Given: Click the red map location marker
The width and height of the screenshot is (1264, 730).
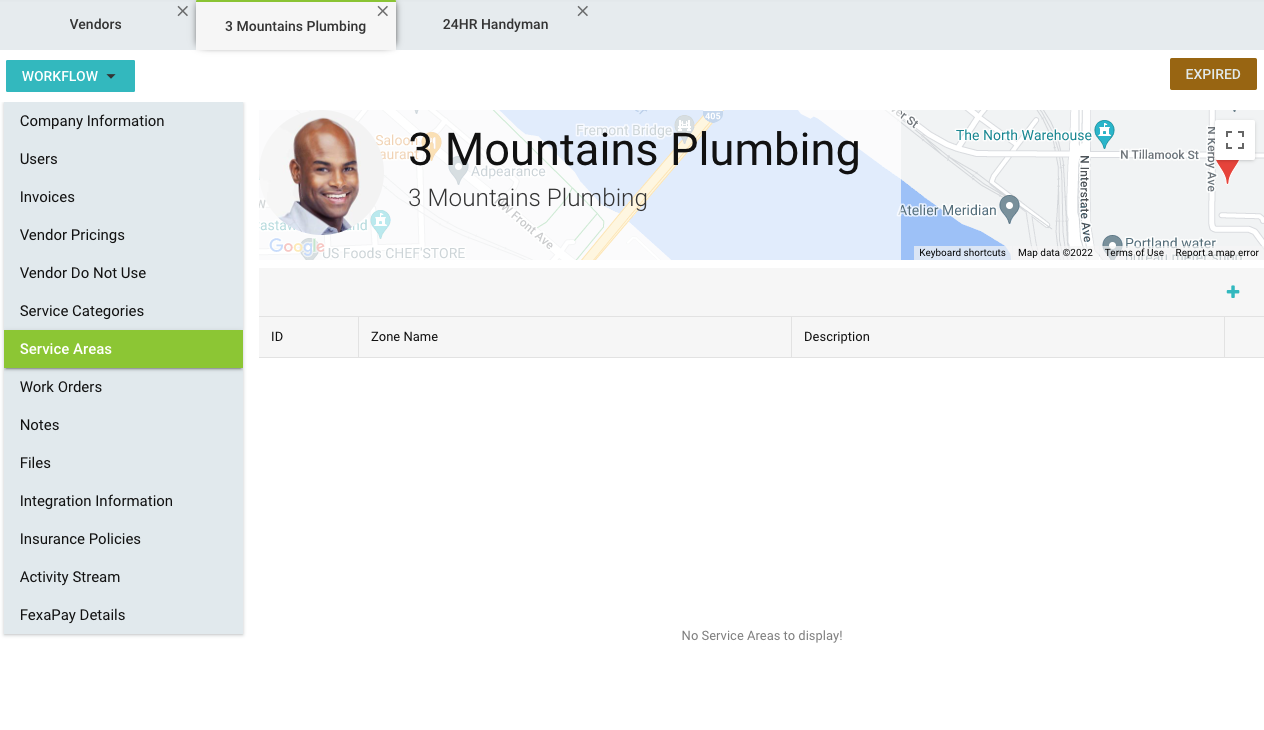Looking at the screenshot, I should point(1227,170).
